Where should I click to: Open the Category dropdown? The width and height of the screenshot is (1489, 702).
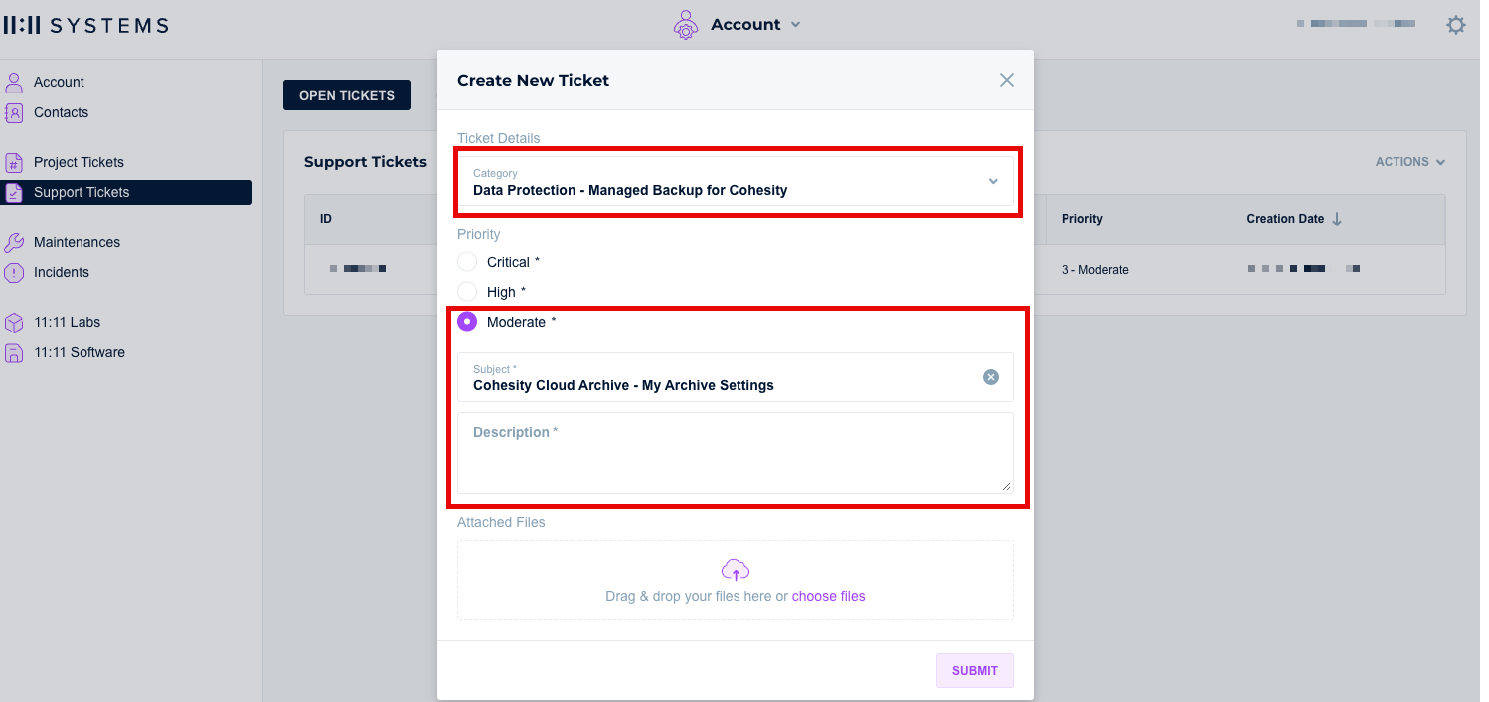click(x=735, y=181)
